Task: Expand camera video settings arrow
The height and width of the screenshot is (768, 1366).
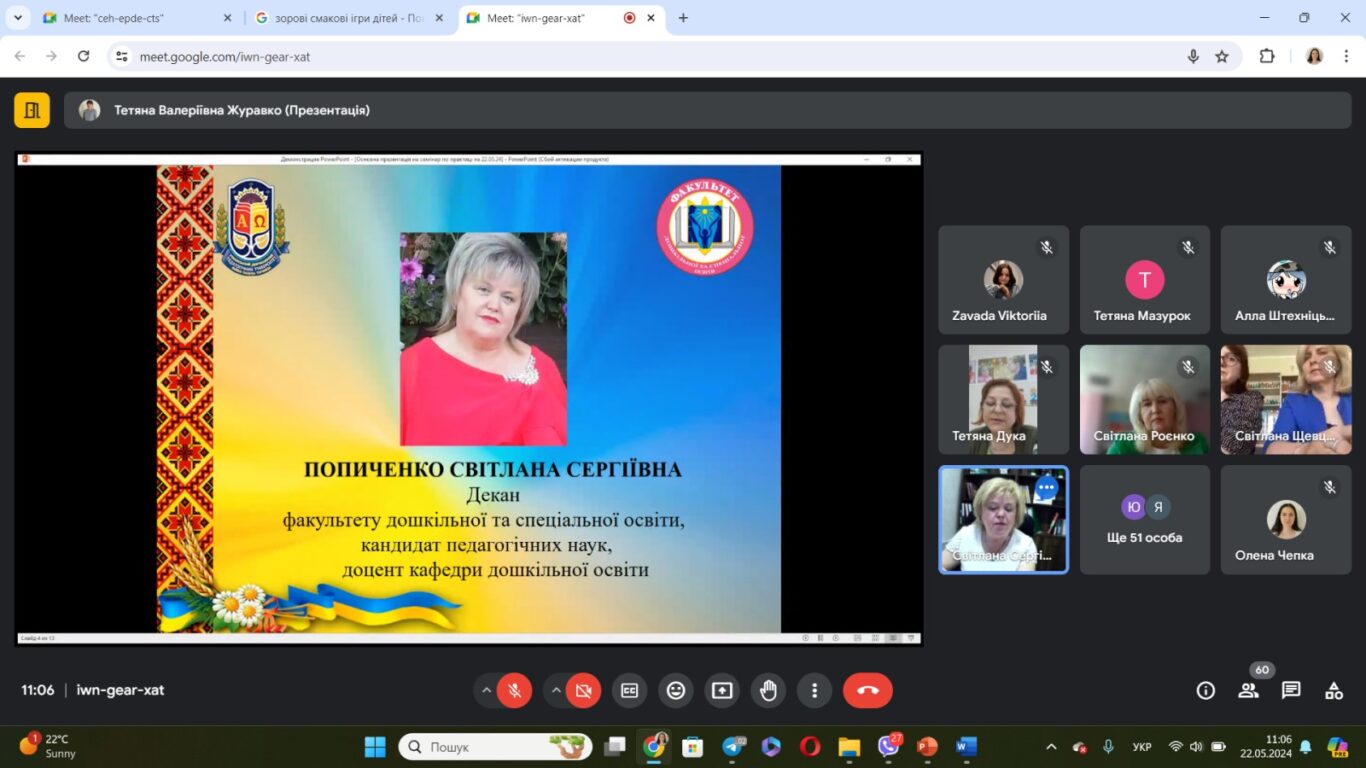Action: [x=556, y=690]
